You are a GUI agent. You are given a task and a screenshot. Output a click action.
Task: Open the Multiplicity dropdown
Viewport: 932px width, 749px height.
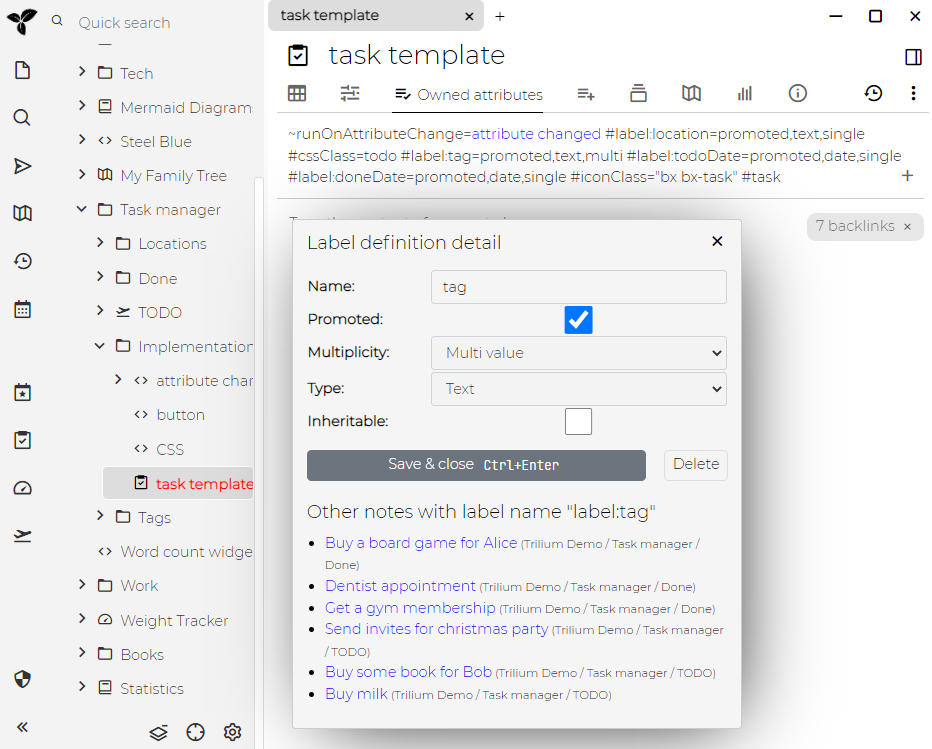(x=578, y=353)
